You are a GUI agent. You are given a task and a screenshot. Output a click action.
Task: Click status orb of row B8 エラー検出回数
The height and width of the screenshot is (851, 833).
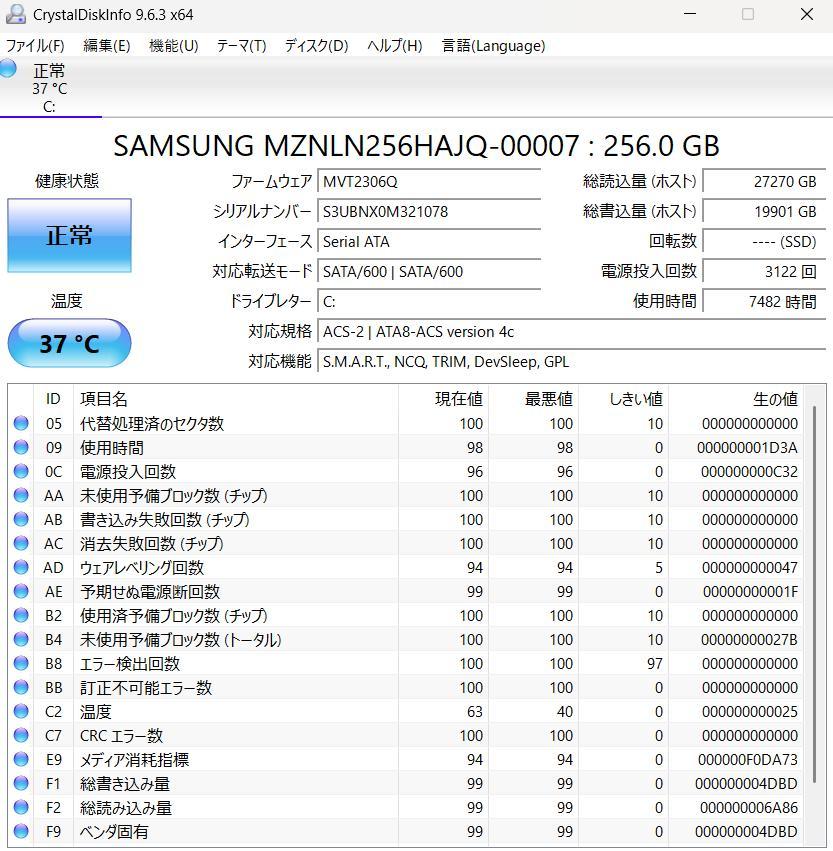click(21, 663)
